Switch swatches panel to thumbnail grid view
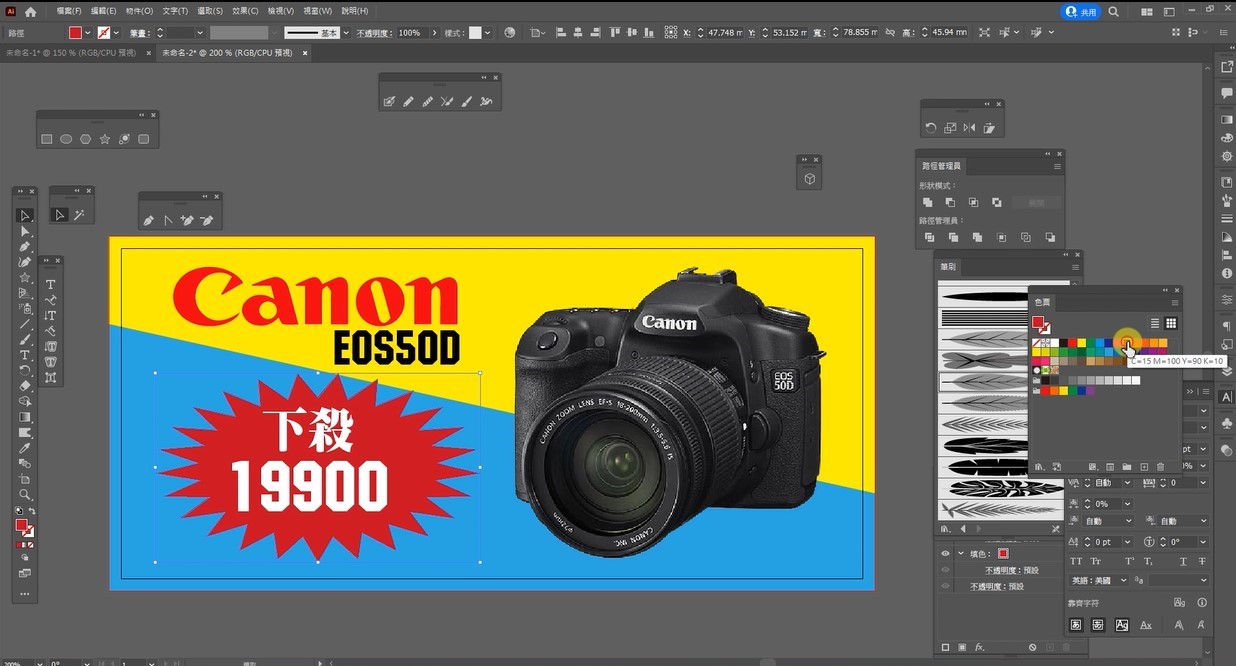 [1171, 323]
